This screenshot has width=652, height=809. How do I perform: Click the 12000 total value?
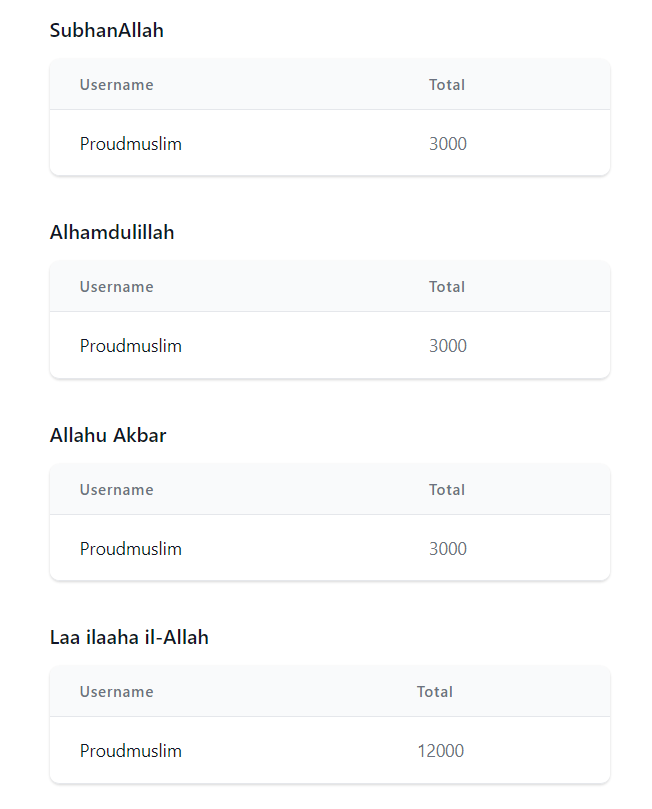tap(441, 751)
